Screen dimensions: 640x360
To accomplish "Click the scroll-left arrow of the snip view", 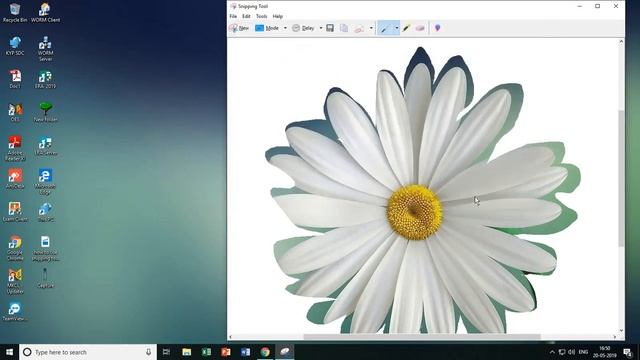I will (231, 337).
